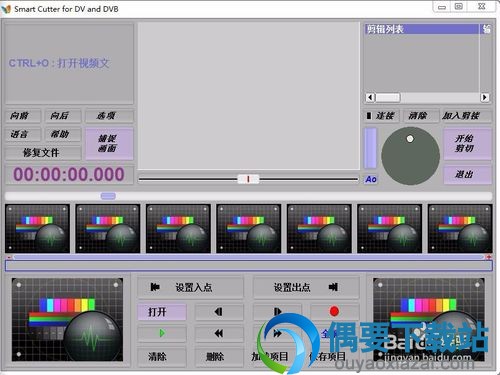Click the 向前 (forward) button
Image resolution: width=500 pixels, height=375 pixels.
point(23,116)
